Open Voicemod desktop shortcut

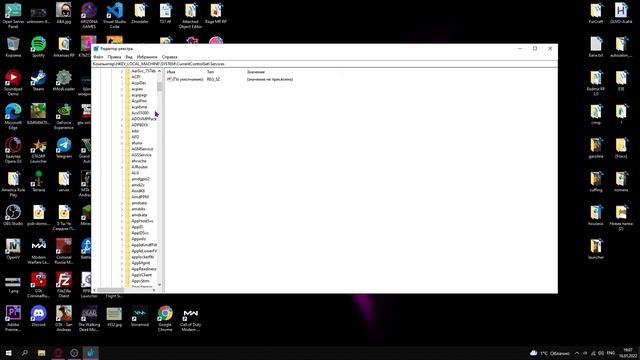pyautogui.click(x=140, y=316)
